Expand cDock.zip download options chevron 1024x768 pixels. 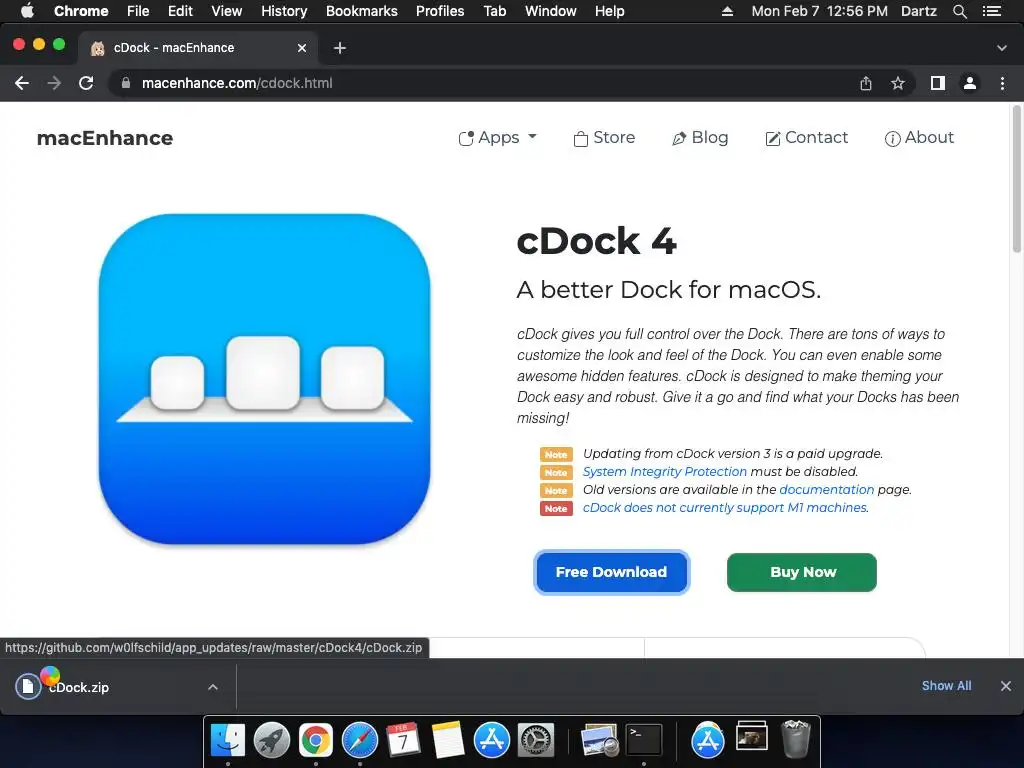coord(213,687)
